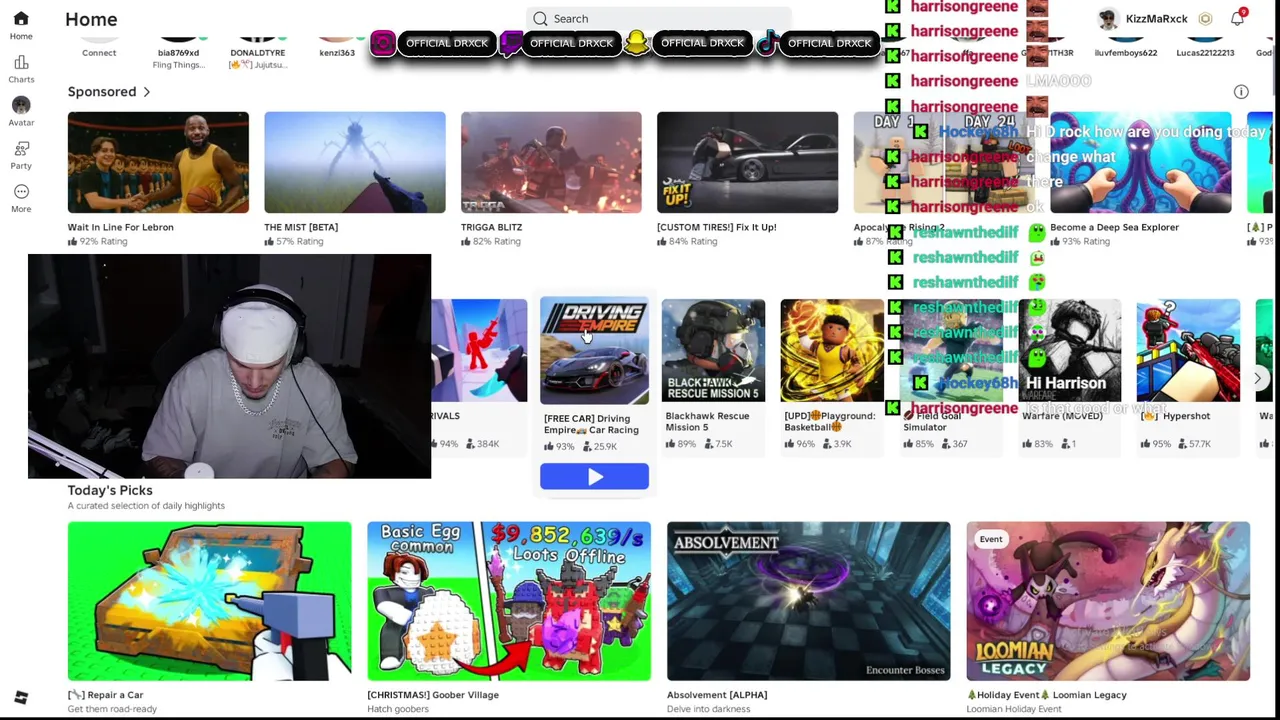This screenshot has height=720, width=1280.
Task: Open the Avatar sidebar icon
Action: pos(21,105)
